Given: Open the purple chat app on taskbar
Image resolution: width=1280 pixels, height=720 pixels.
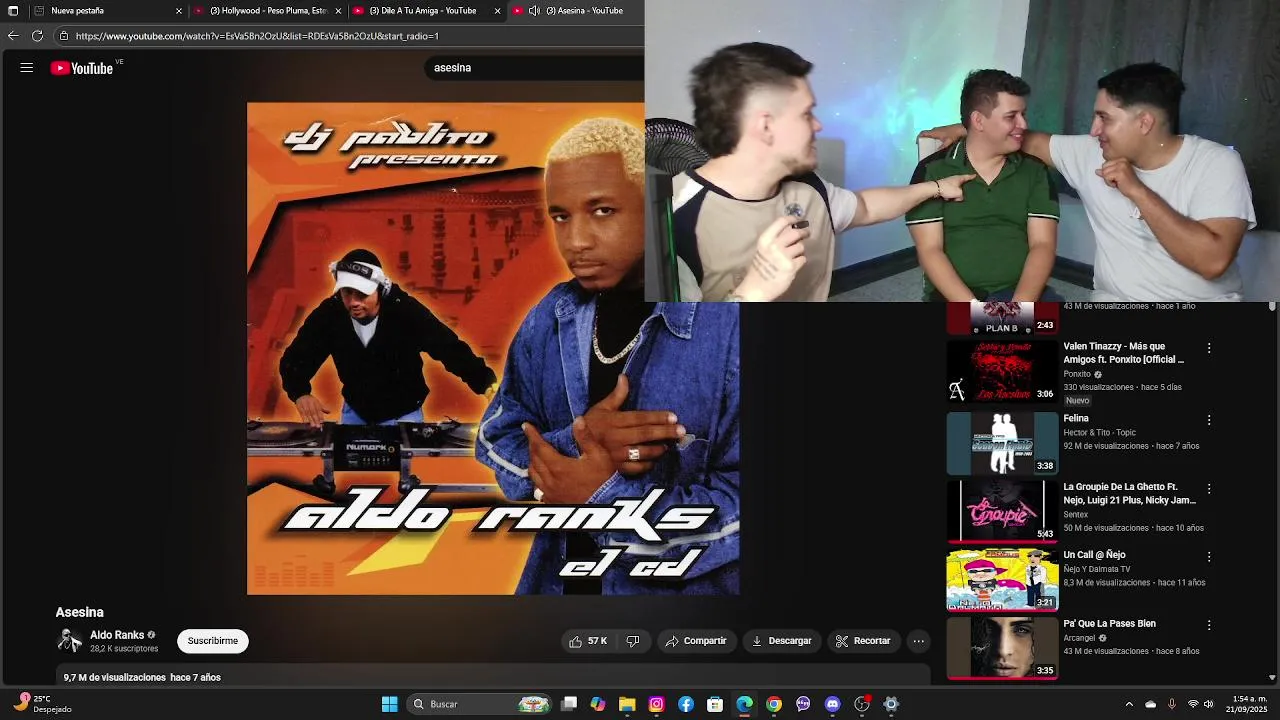Looking at the screenshot, I should point(803,704).
